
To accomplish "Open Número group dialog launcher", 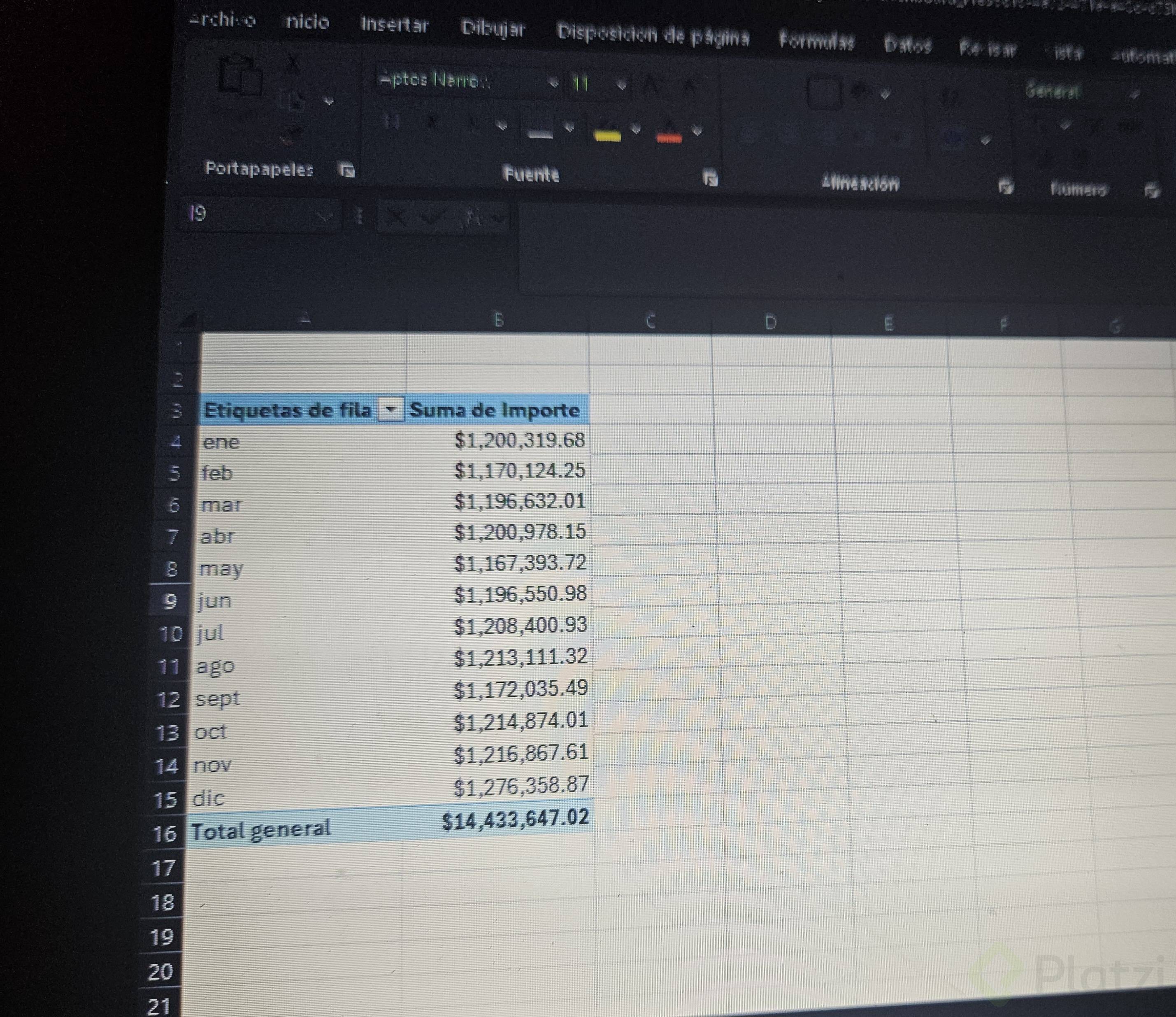I will click(x=1151, y=191).
